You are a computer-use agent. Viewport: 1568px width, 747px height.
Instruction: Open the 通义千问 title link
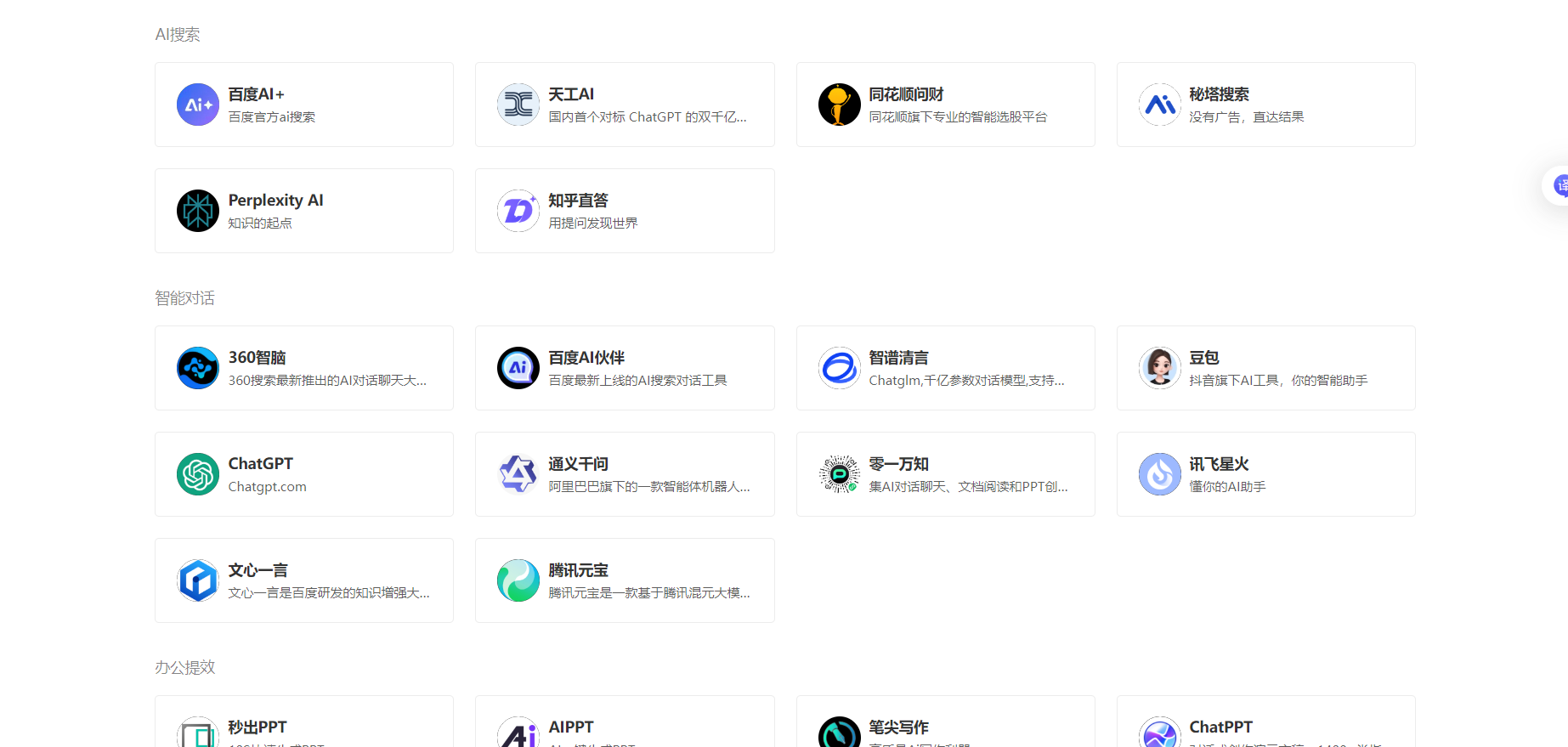(x=578, y=464)
